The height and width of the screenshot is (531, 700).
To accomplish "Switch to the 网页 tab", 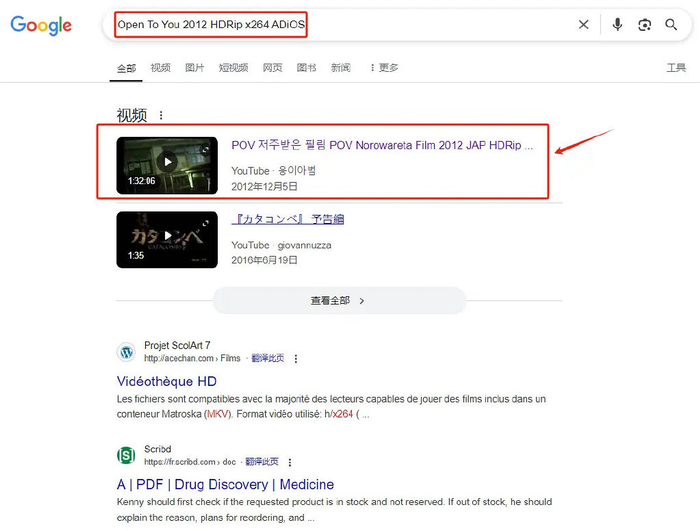I will pyautogui.click(x=272, y=67).
